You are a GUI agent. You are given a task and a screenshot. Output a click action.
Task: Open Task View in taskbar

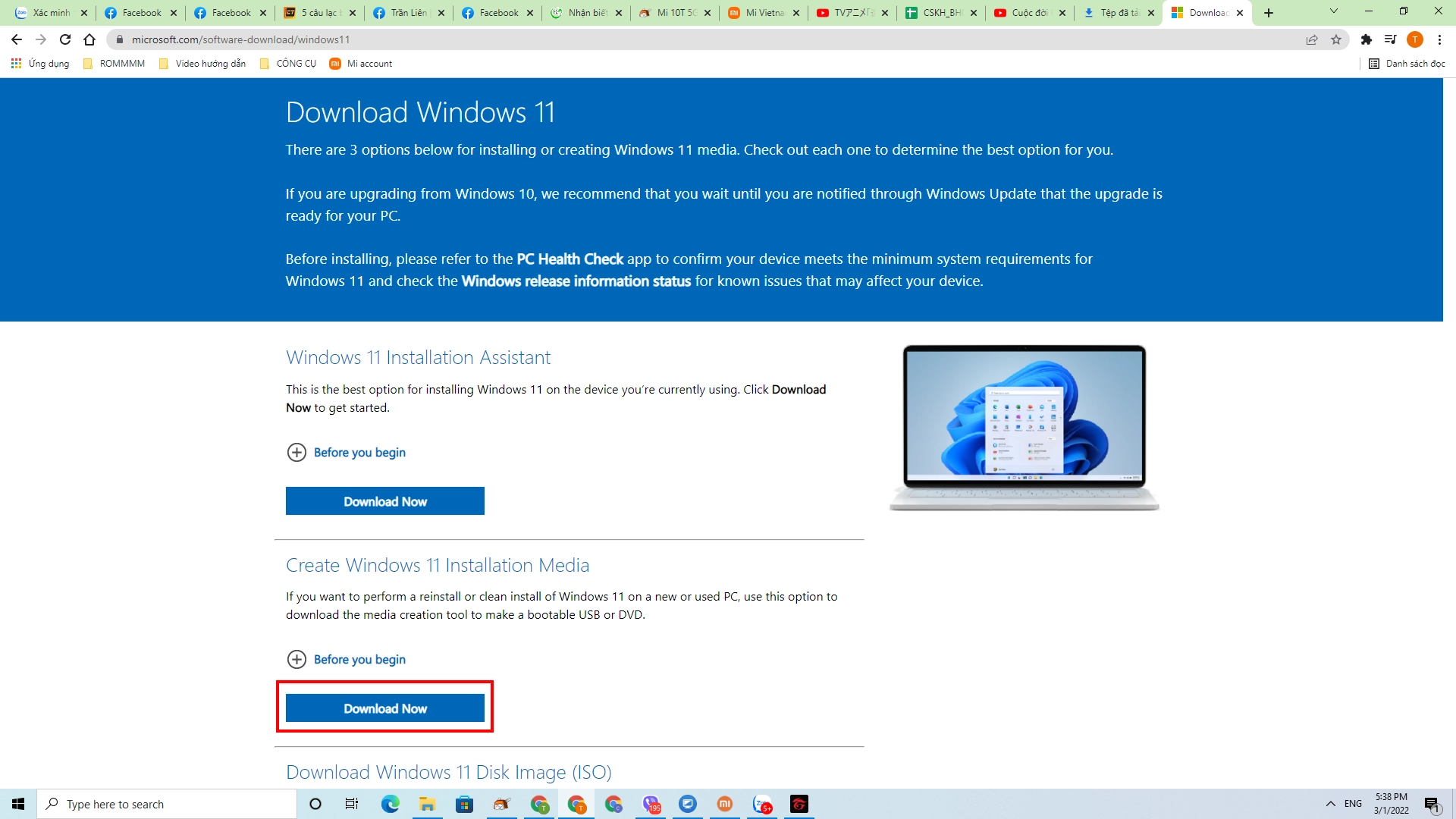352,804
